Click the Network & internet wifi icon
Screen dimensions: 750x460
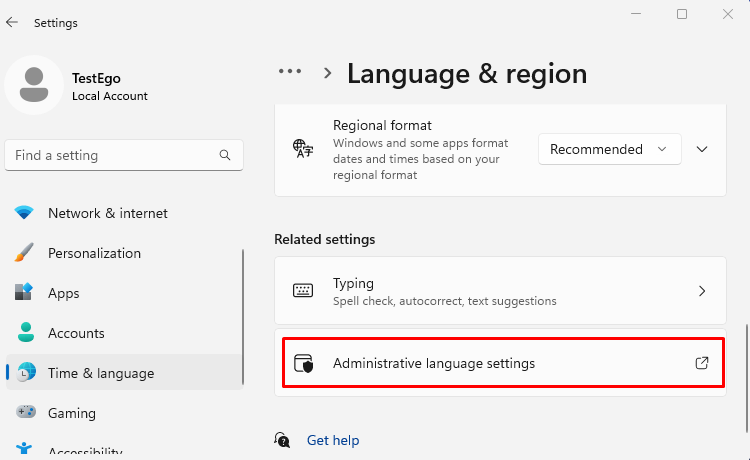click(x=24, y=212)
